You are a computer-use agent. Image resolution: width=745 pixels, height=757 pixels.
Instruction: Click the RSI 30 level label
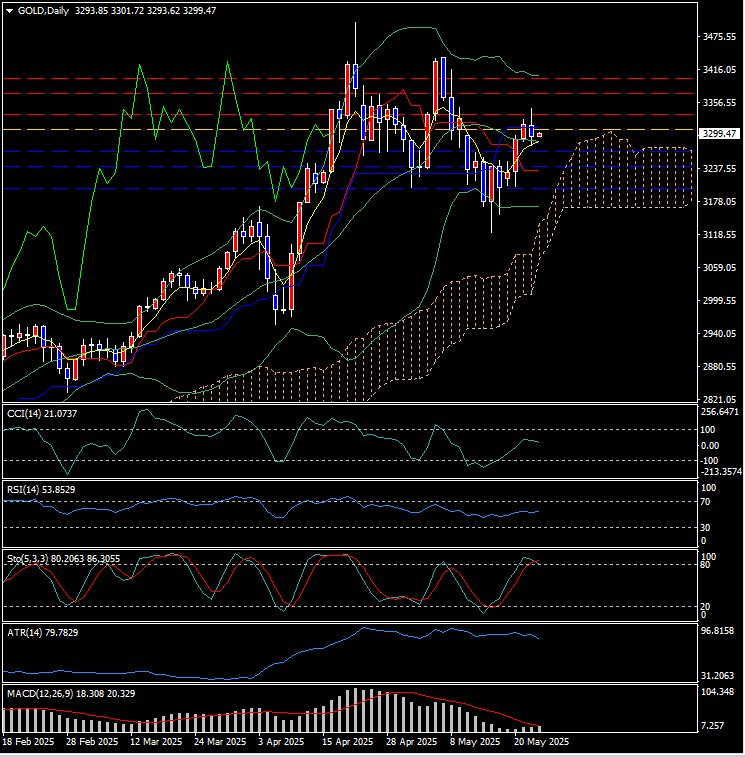[x=705, y=528]
